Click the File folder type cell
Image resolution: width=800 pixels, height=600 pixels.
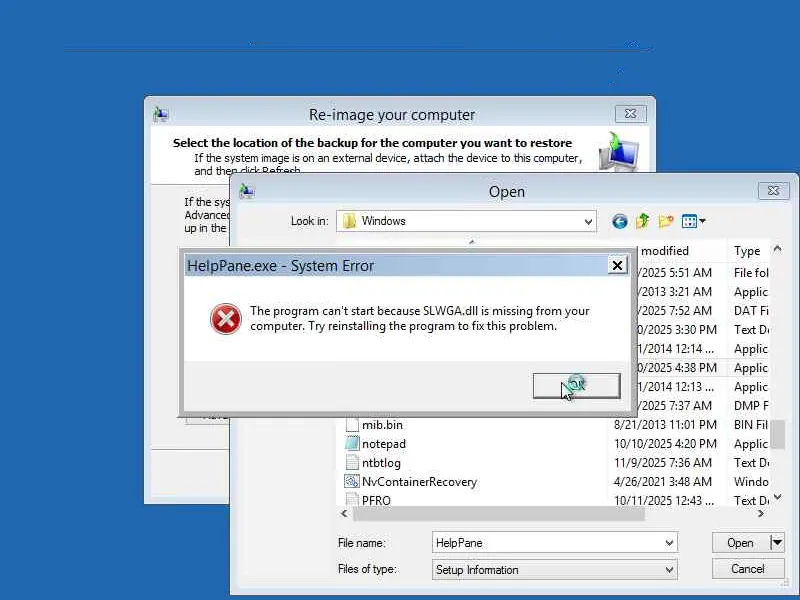pyautogui.click(x=751, y=273)
